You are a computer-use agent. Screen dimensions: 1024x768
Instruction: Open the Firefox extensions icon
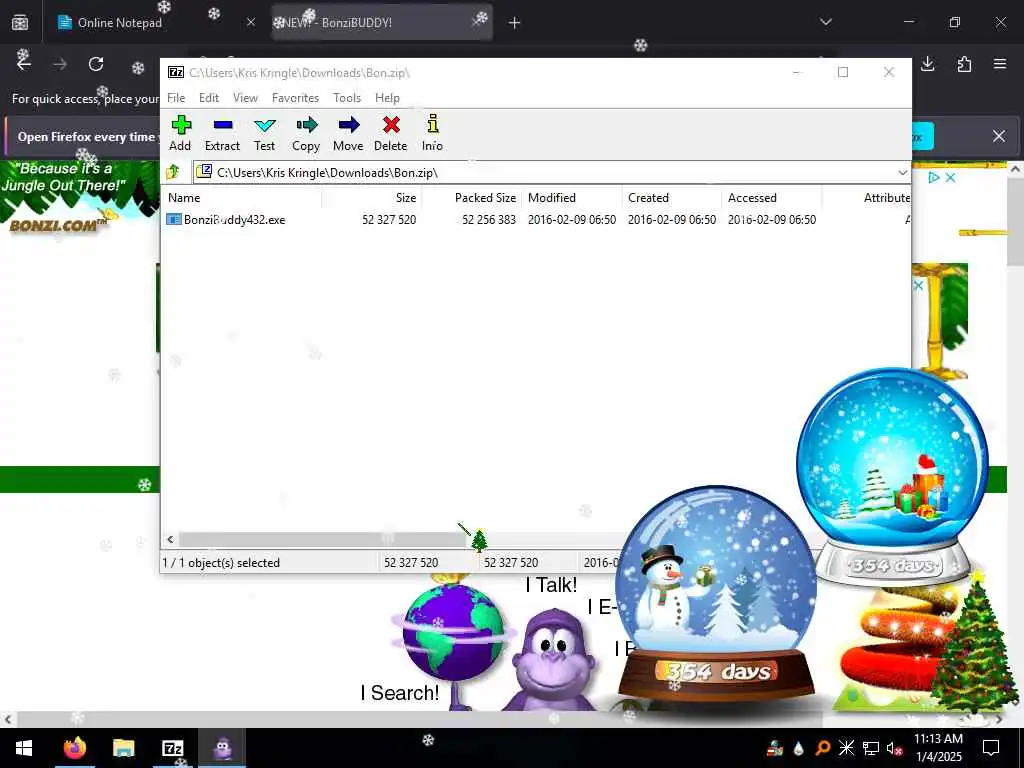[964, 64]
